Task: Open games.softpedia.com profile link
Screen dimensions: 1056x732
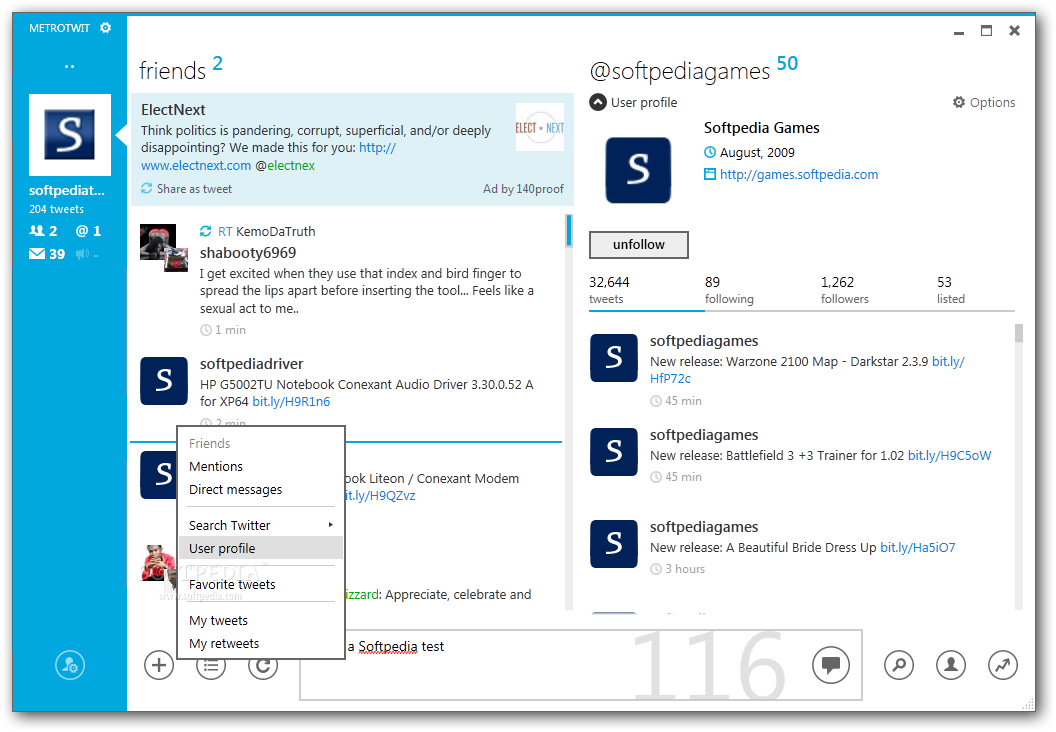Action: (x=799, y=174)
